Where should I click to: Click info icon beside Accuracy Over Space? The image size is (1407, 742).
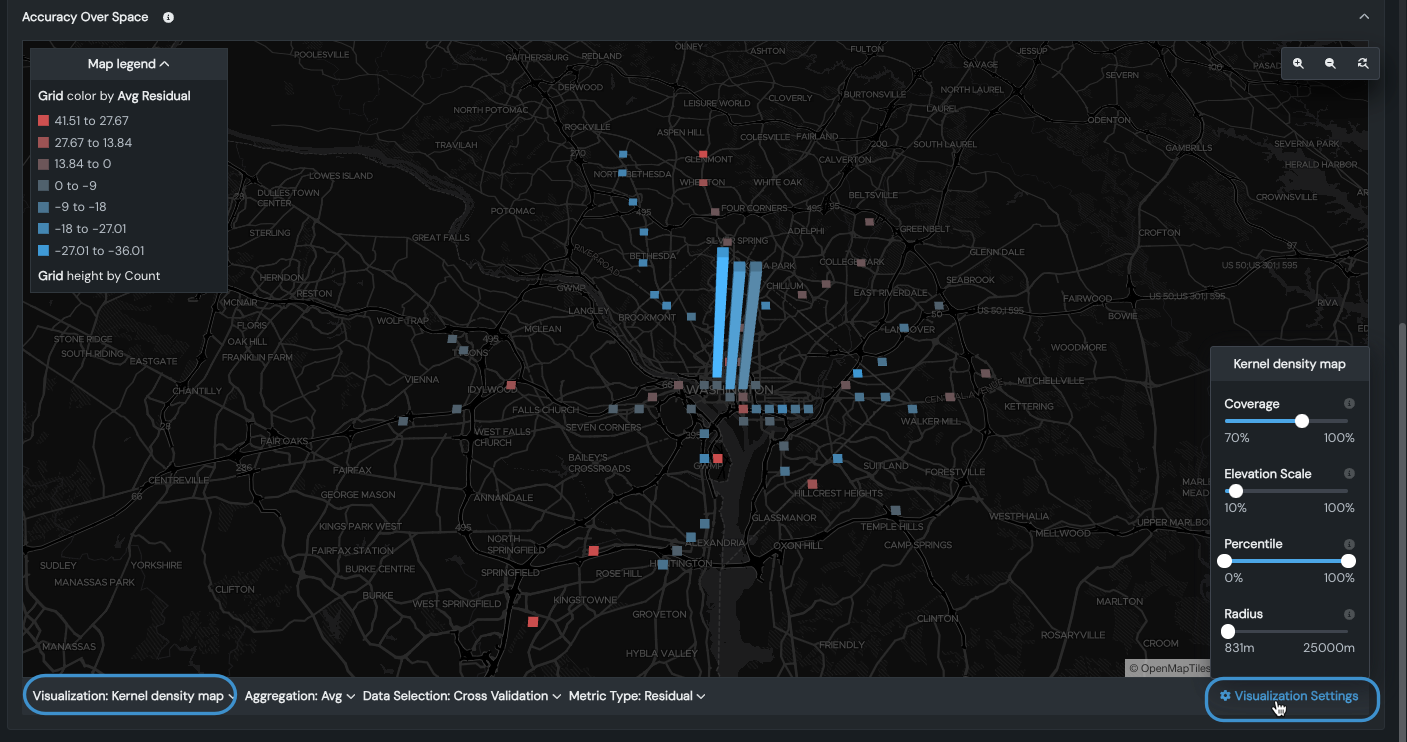168,17
